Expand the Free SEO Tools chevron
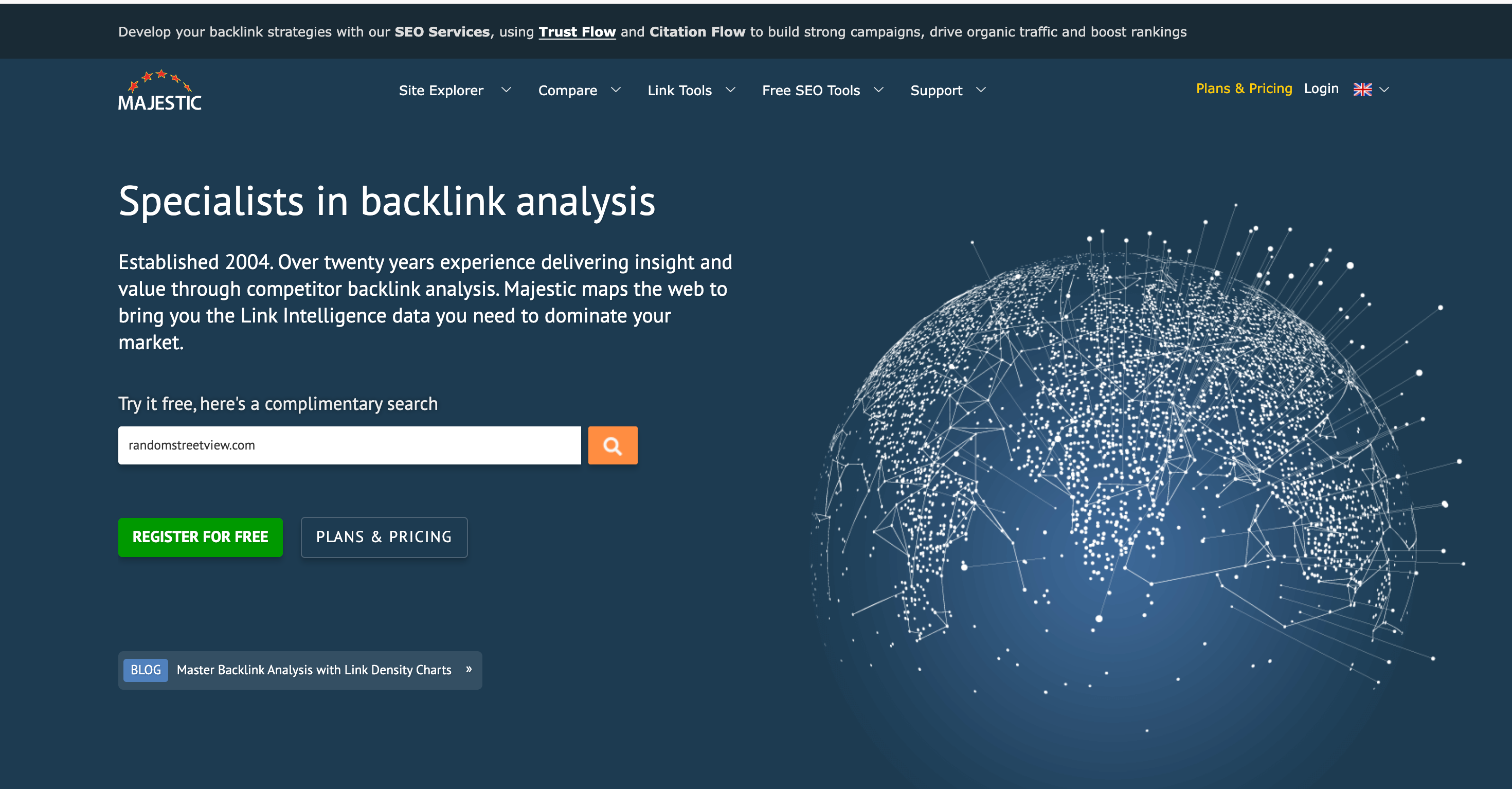Viewport: 1512px width, 789px height. tap(878, 90)
